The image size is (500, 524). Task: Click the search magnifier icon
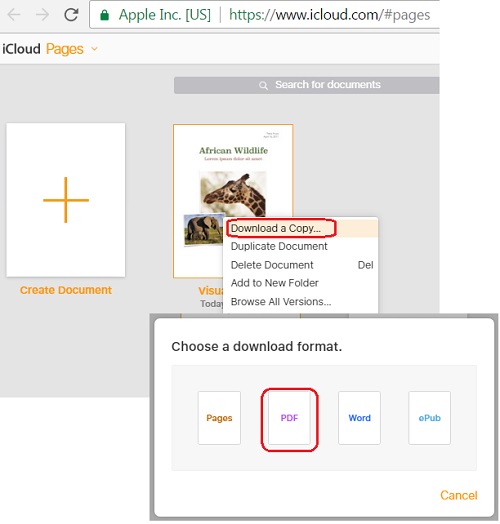[x=263, y=86]
